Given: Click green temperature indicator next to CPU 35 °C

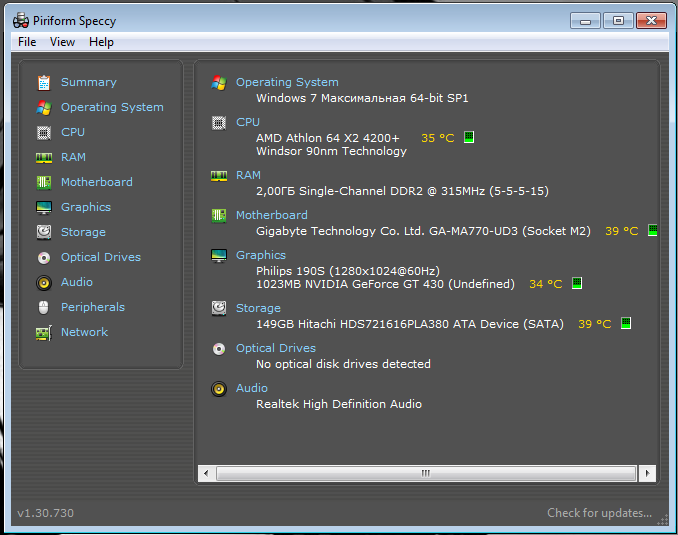Looking at the screenshot, I should [469, 137].
